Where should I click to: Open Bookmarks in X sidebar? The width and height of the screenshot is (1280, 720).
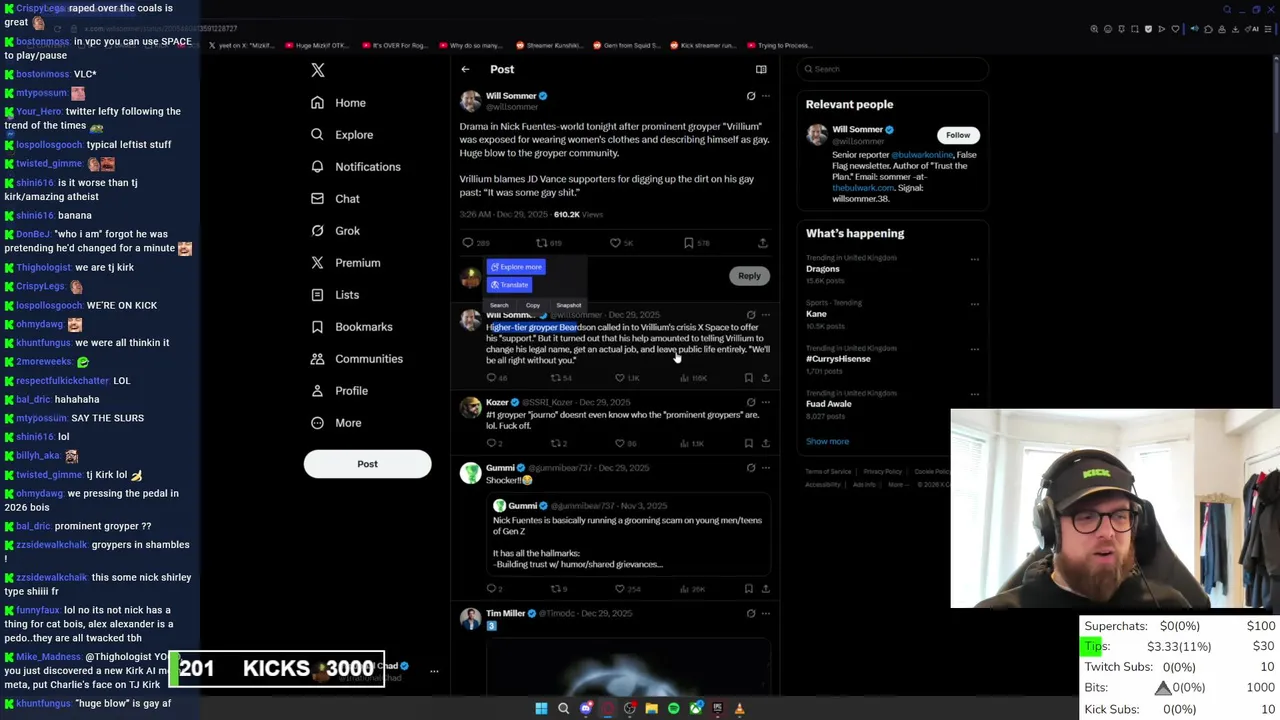351,327
